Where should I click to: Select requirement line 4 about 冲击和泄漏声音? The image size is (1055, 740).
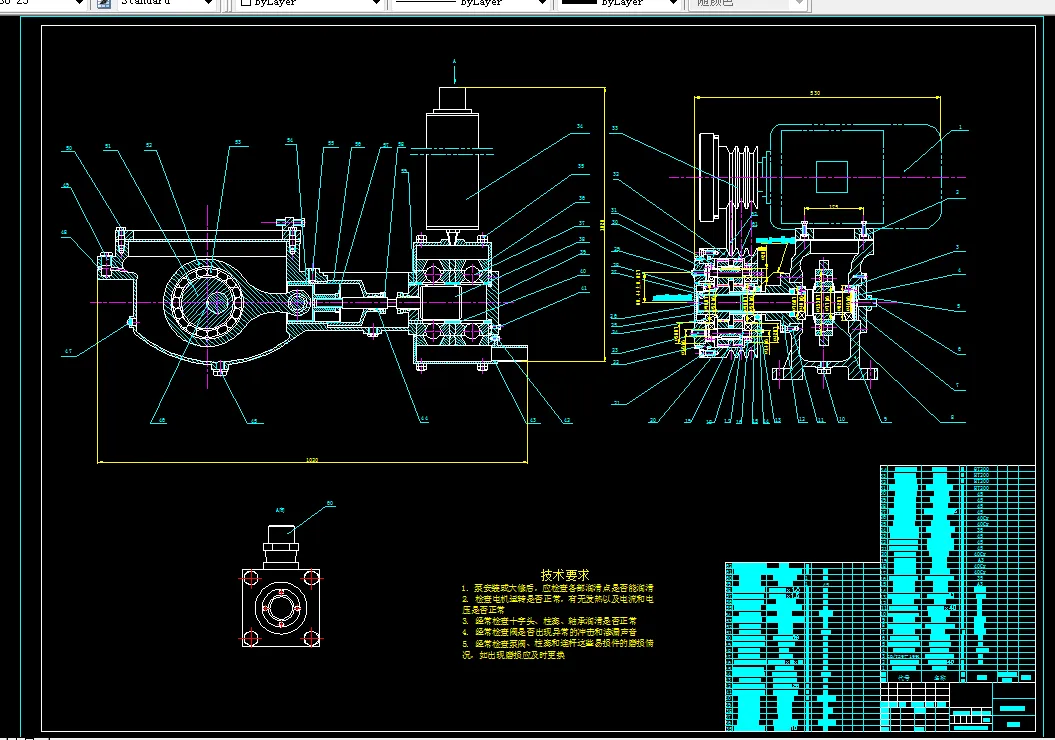click(549, 632)
